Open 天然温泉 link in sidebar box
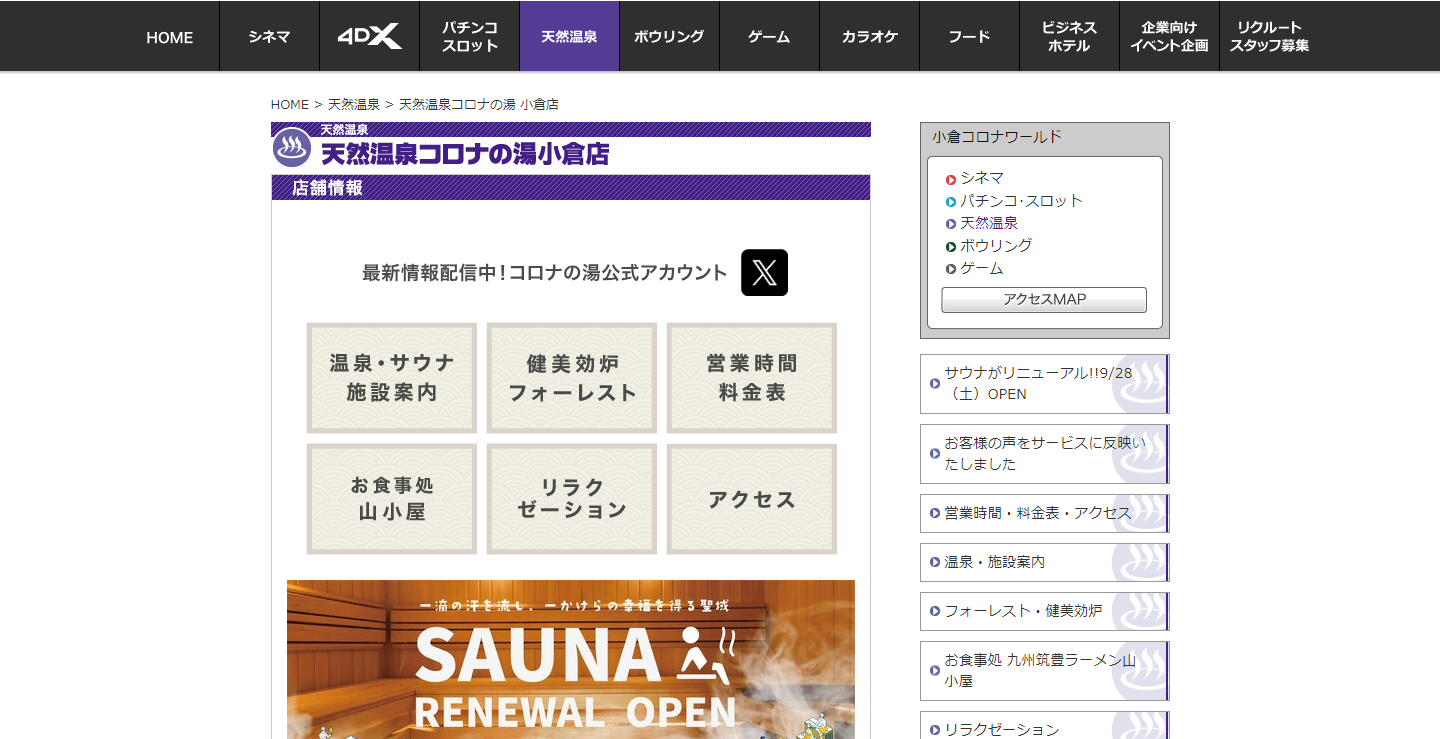The image size is (1440, 739). 989,223
